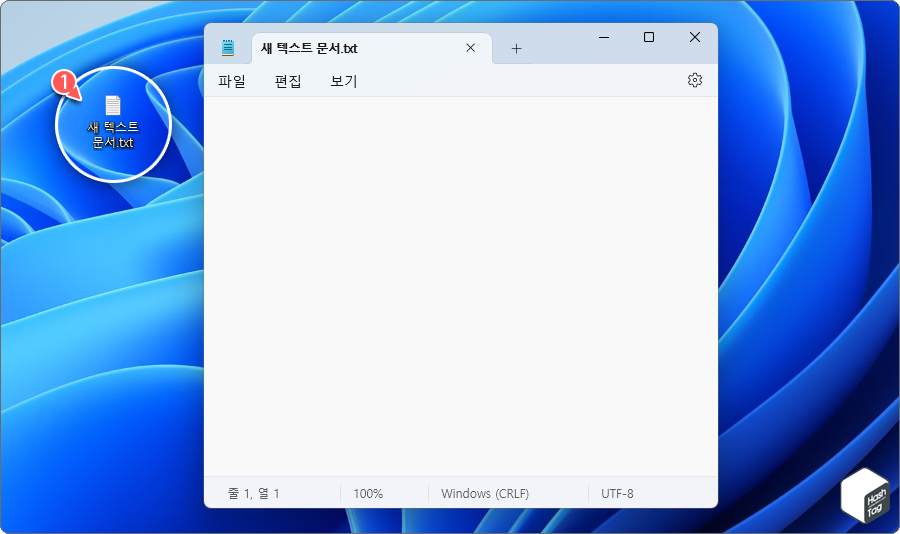The image size is (900, 534).
Task: Click the Windows (CRLF) line ending indicator
Action: click(485, 493)
